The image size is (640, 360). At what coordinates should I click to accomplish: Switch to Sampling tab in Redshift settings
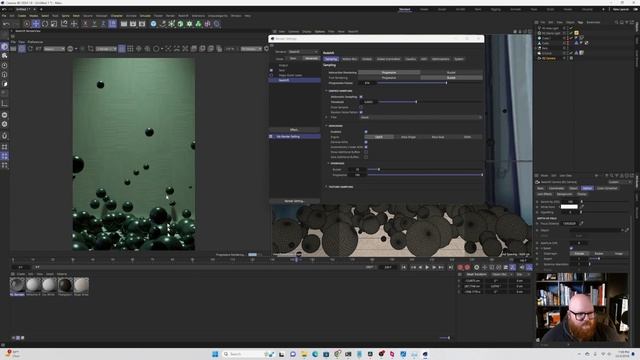pyautogui.click(x=331, y=59)
